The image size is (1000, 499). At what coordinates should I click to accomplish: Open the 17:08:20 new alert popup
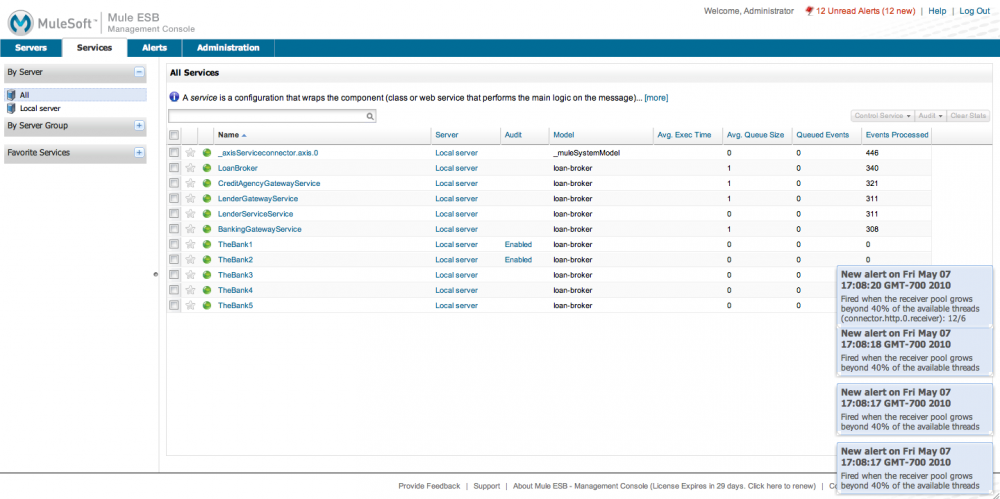click(914, 296)
